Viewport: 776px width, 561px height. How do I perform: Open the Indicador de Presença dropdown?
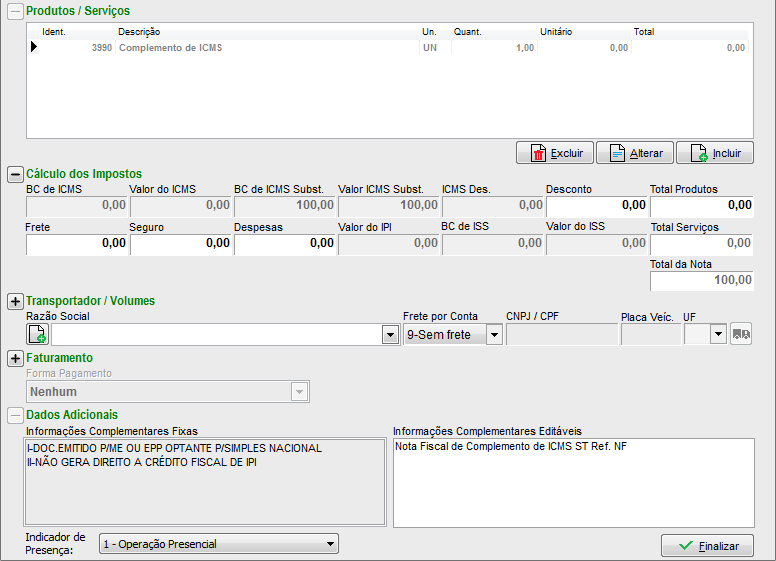coord(330,544)
